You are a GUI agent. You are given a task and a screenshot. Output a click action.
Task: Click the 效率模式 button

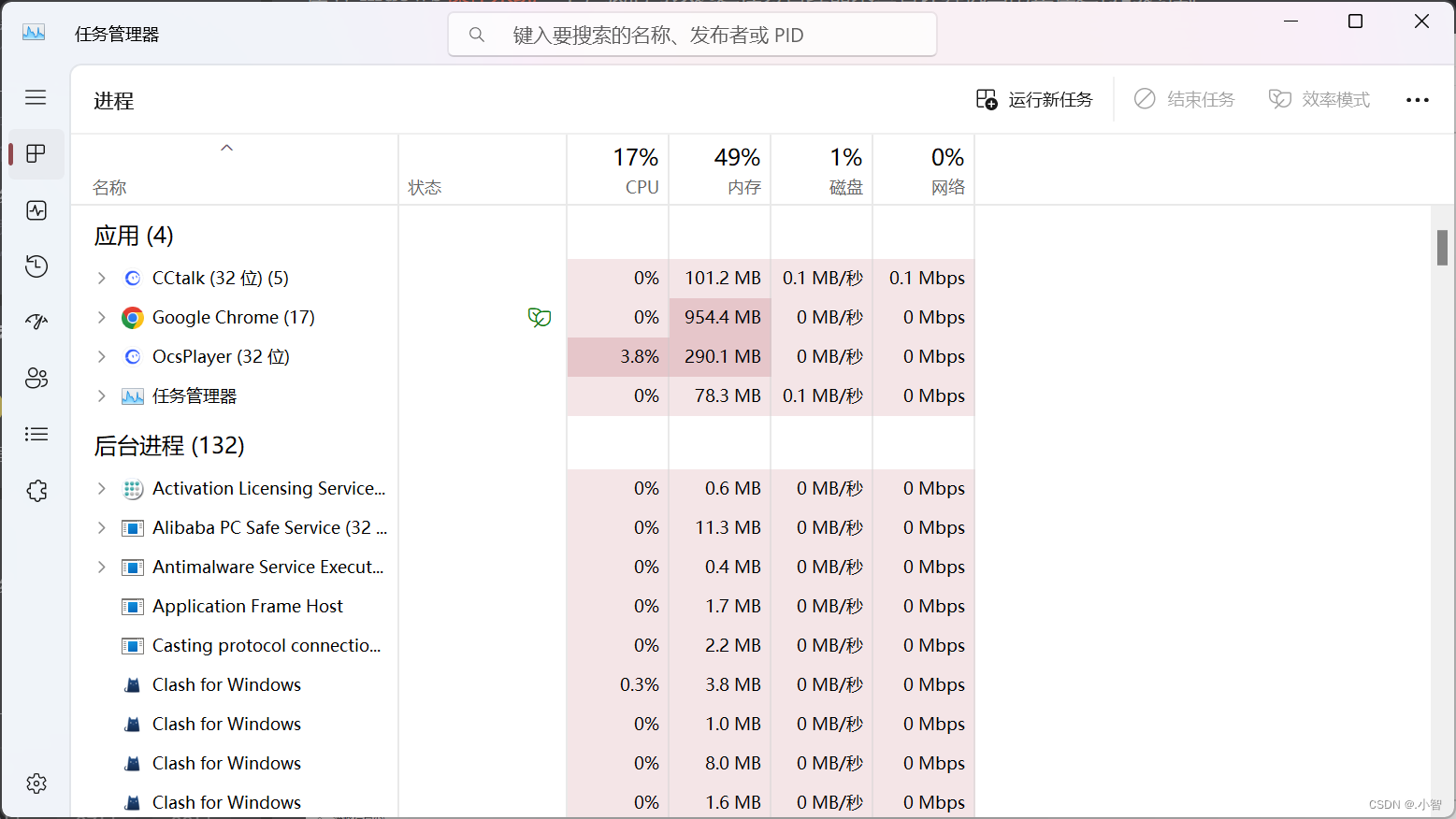coord(1319,99)
